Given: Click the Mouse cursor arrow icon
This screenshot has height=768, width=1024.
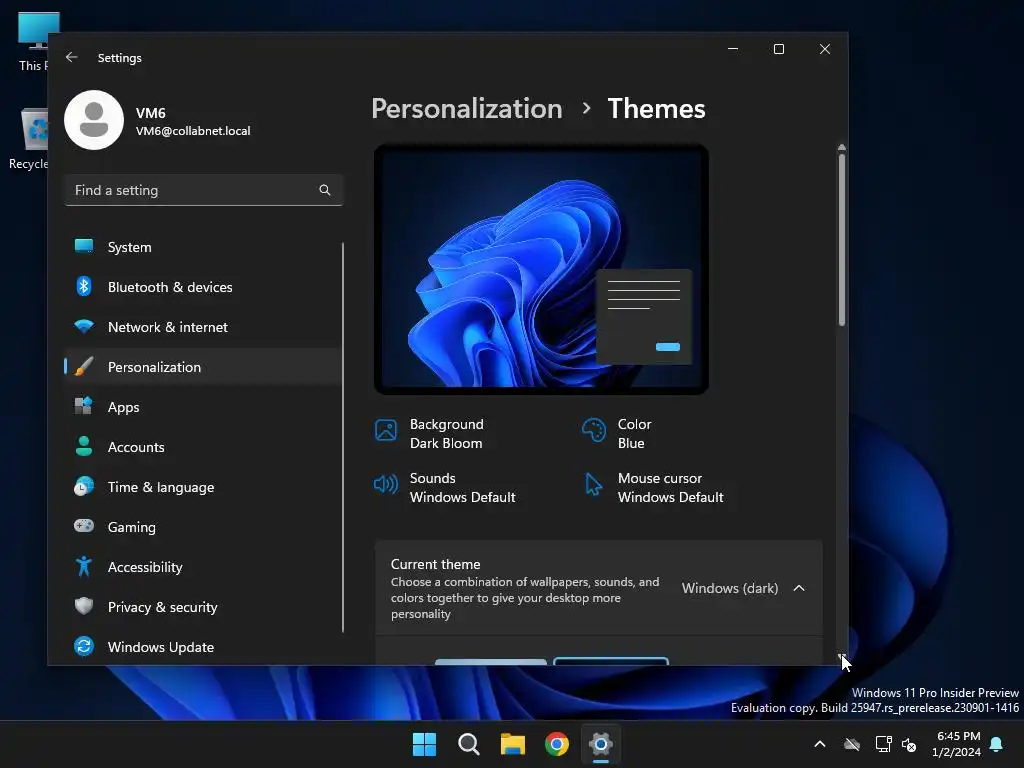Looking at the screenshot, I should [594, 484].
